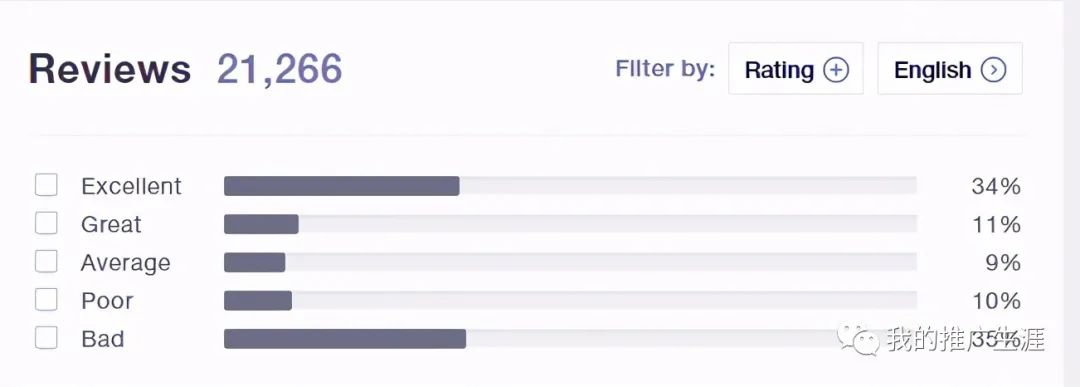
Task: Check the Poor rating checkbox
Action: (46, 300)
